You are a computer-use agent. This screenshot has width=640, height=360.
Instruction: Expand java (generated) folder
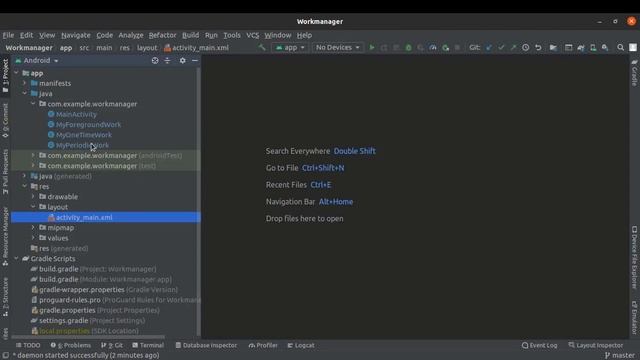(x=24, y=176)
